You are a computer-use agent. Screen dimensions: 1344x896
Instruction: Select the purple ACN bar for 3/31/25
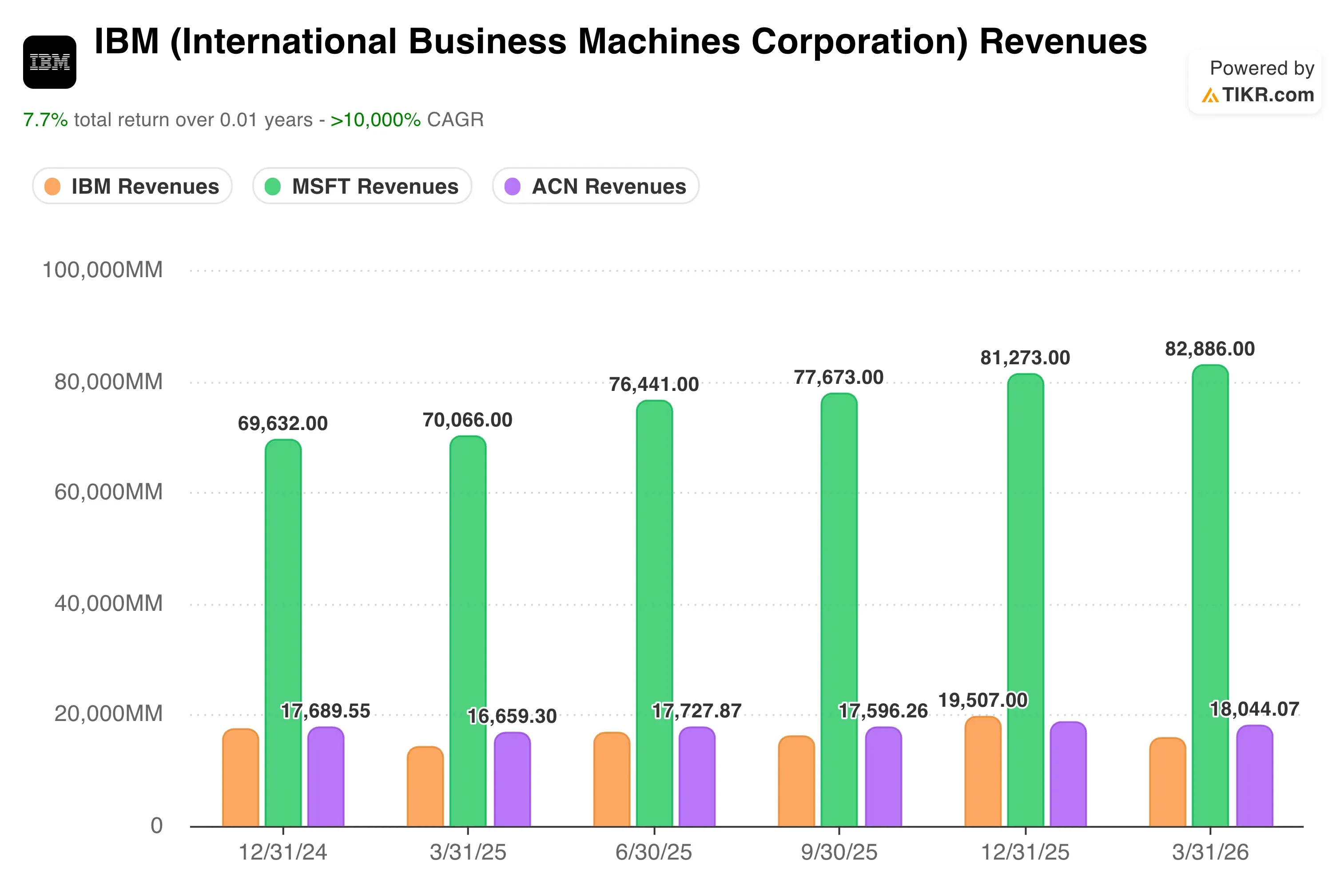point(513,780)
